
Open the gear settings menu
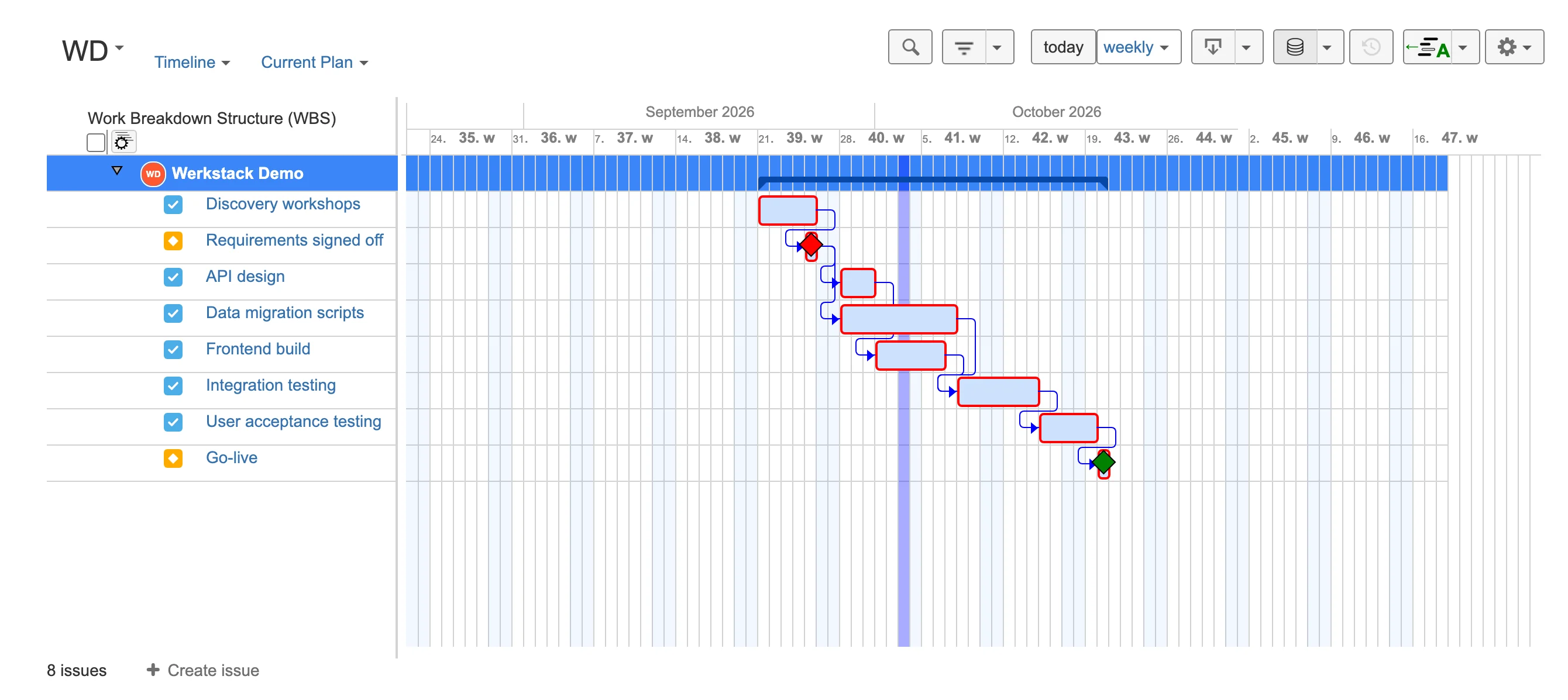1514,47
